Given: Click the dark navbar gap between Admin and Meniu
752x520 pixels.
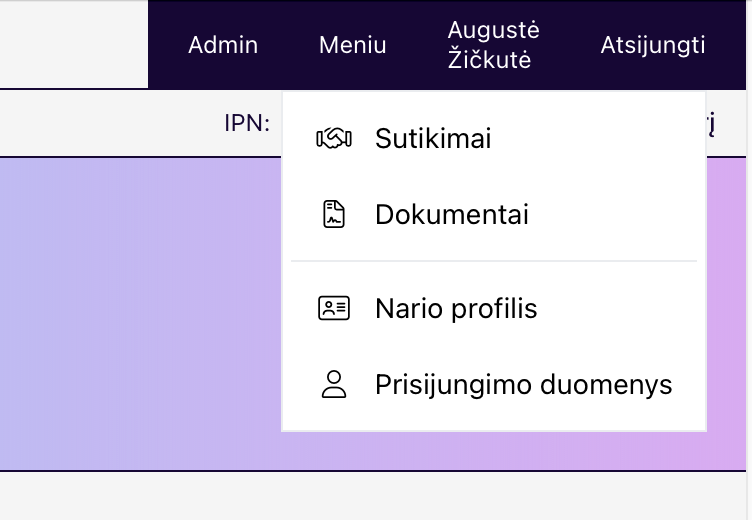Looking at the screenshot, I should pos(288,45).
